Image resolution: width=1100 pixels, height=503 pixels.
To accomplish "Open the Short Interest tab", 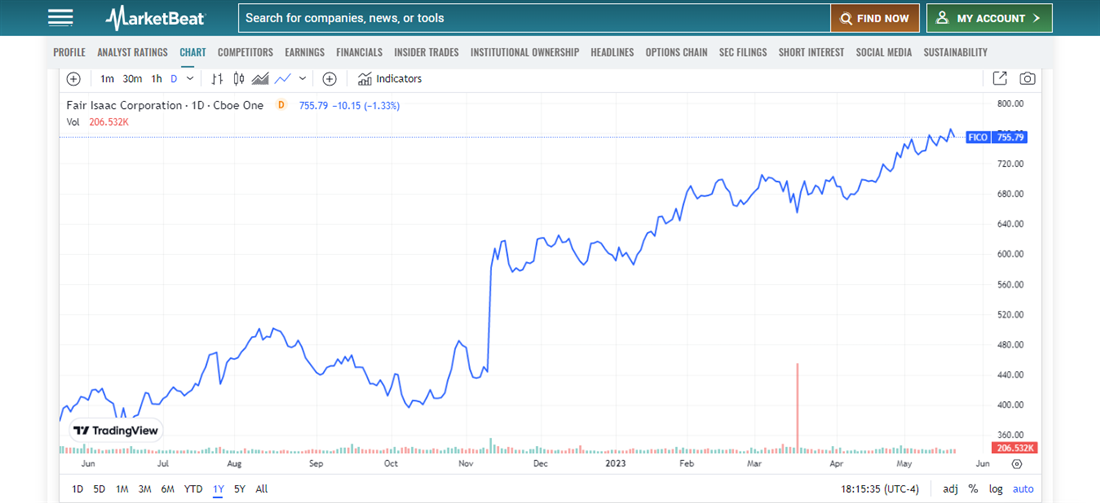I will [x=811, y=52].
